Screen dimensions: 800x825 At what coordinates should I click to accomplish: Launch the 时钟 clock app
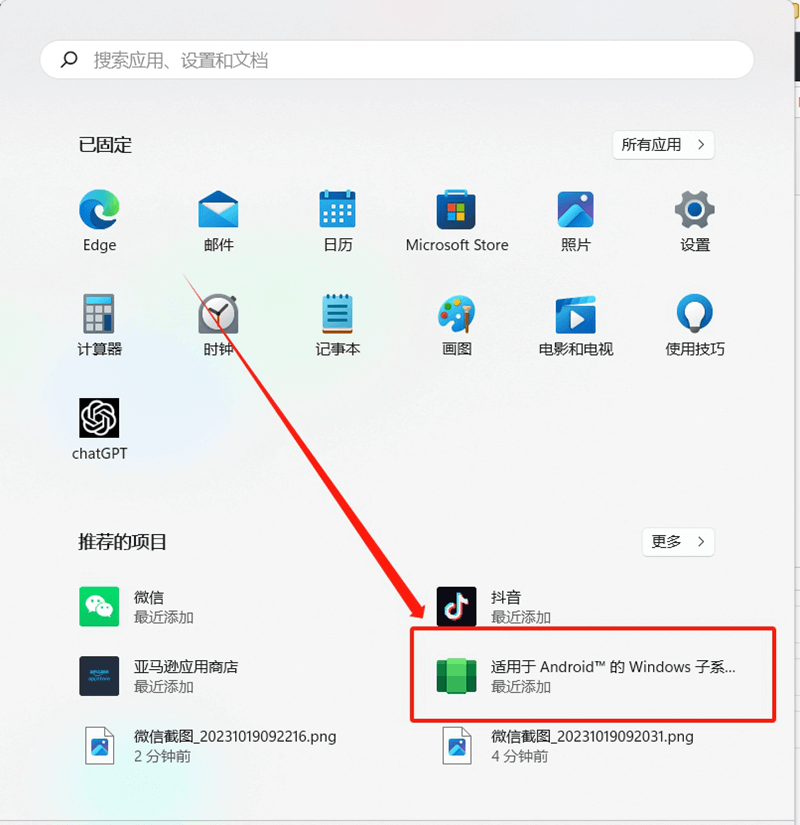[218, 314]
